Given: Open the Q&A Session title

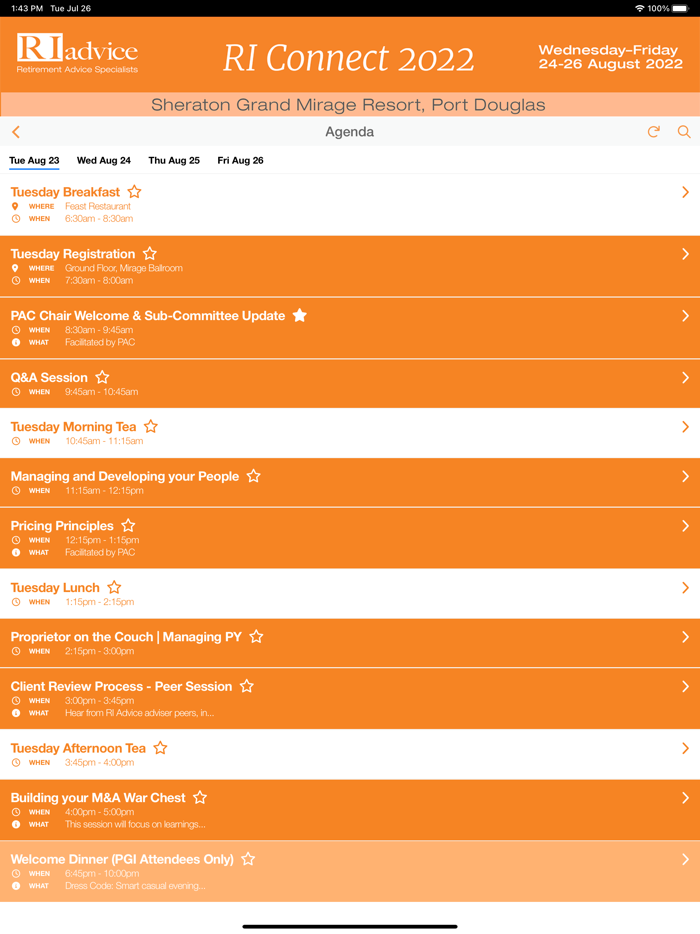Looking at the screenshot, I should coord(49,377).
